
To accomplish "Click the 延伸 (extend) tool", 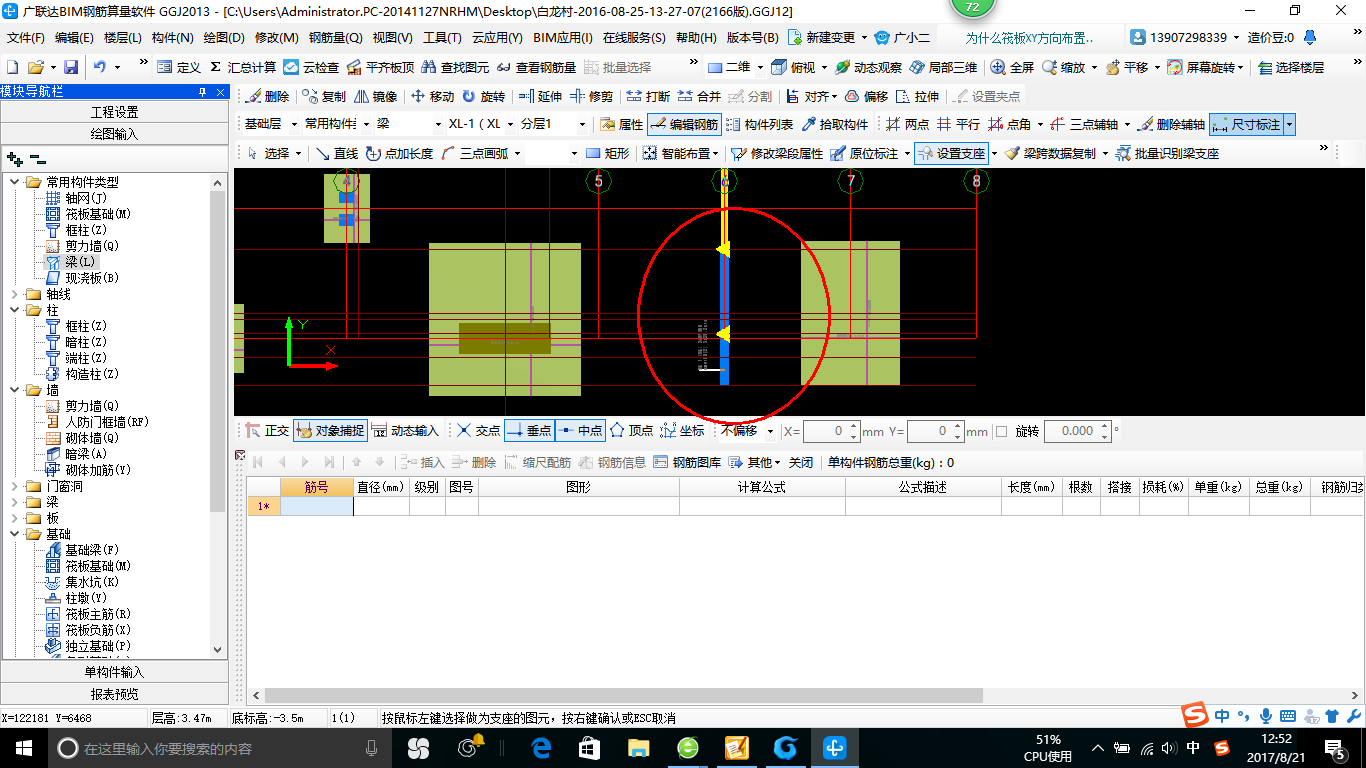I will (541, 97).
